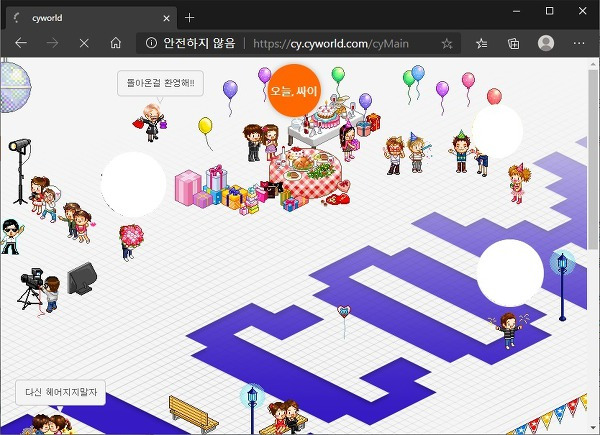Click the yellow balloon
Screen dimensions: 600x435
pos(205,126)
